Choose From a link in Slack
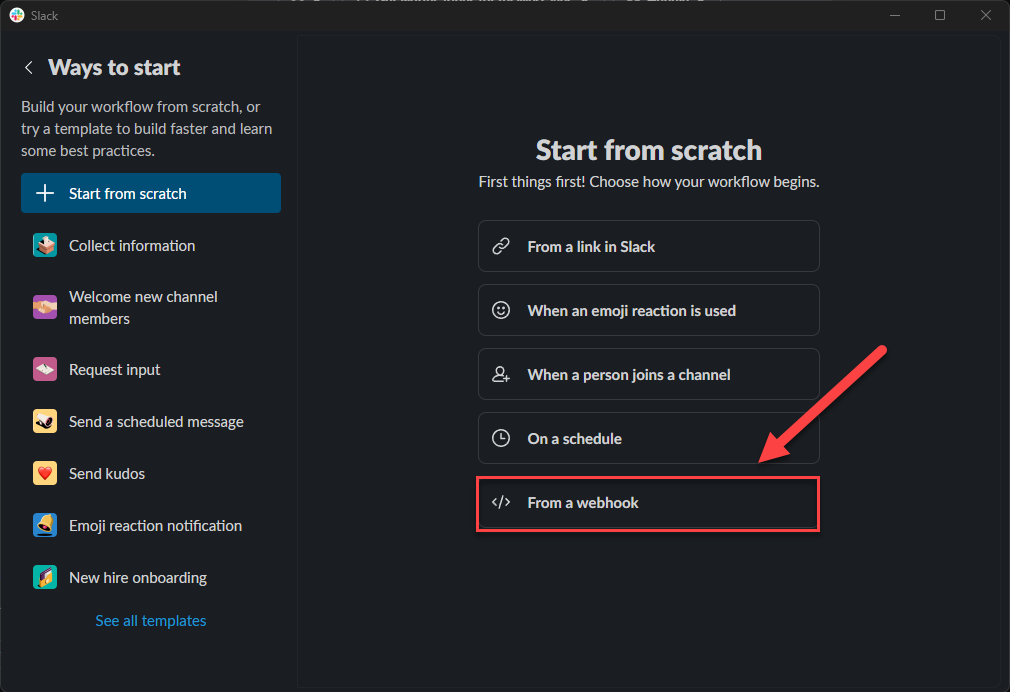The image size is (1010, 692). [648, 247]
